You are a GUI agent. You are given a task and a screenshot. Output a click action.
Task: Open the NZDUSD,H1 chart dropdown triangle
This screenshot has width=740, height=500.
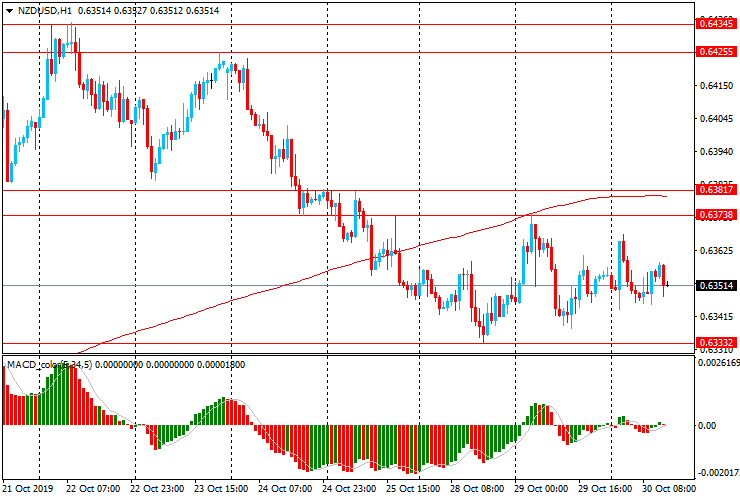[x=9, y=11]
